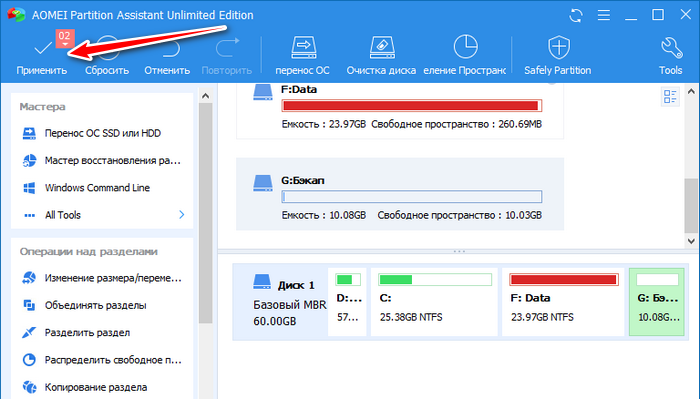The height and width of the screenshot is (399, 700).
Task: Select G: Бэкап 10.08GB green block
Action: point(657,302)
